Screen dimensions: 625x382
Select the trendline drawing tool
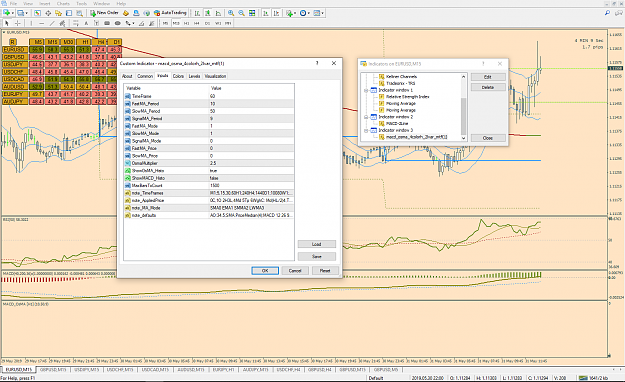[52, 24]
